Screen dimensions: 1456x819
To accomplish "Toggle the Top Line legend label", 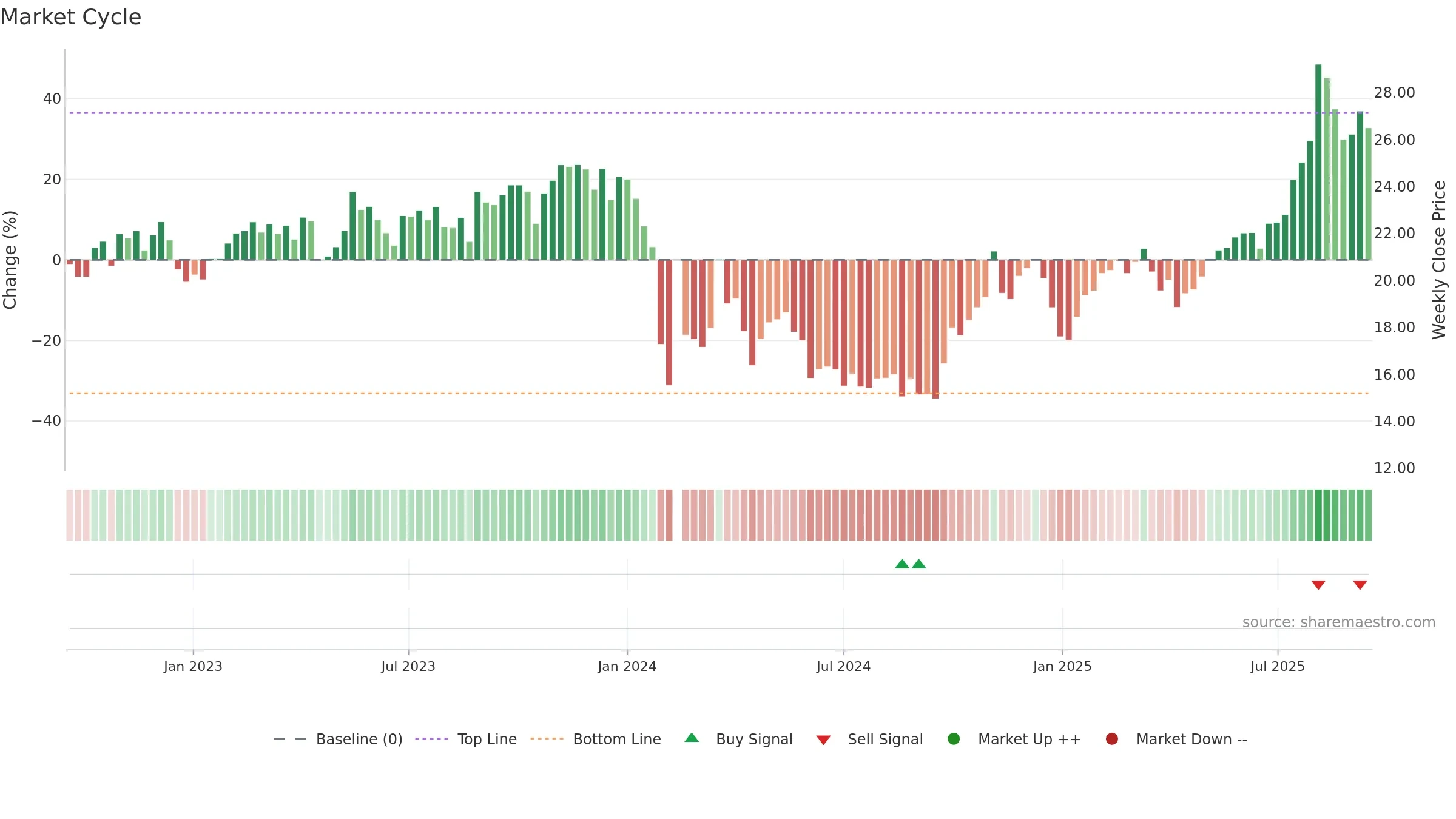I will [x=487, y=739].
